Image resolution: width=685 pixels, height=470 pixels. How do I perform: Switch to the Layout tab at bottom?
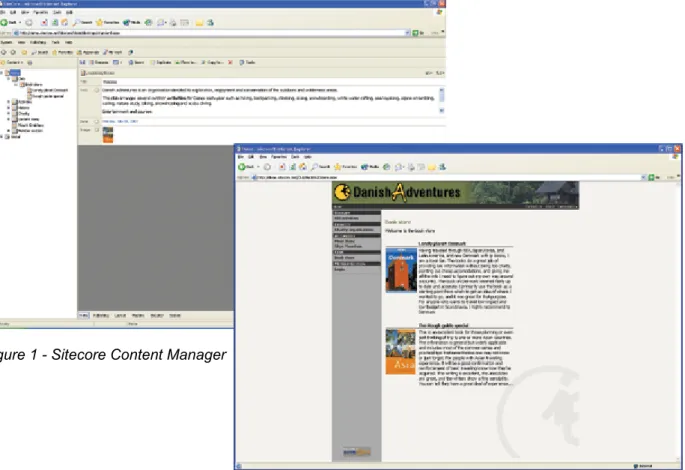coord(120,315)
